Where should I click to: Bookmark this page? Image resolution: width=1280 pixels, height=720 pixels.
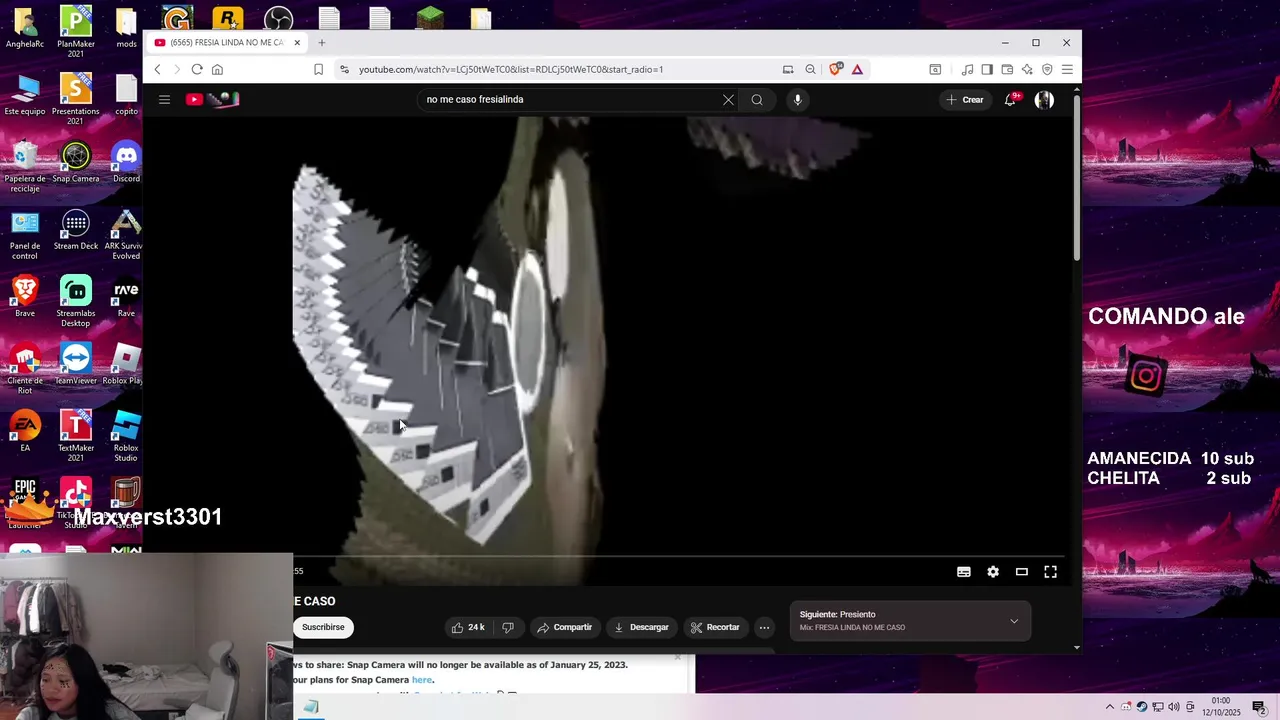[318, 69]
